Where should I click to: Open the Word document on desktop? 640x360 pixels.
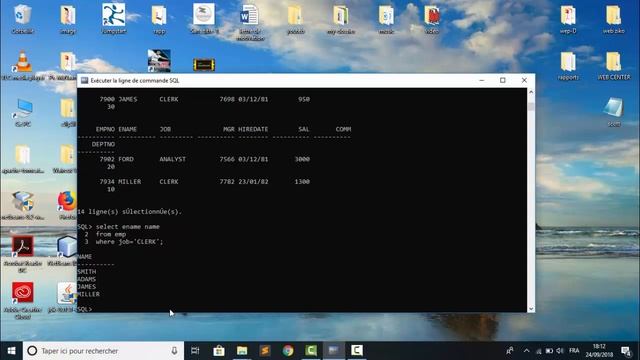[249, 15]
